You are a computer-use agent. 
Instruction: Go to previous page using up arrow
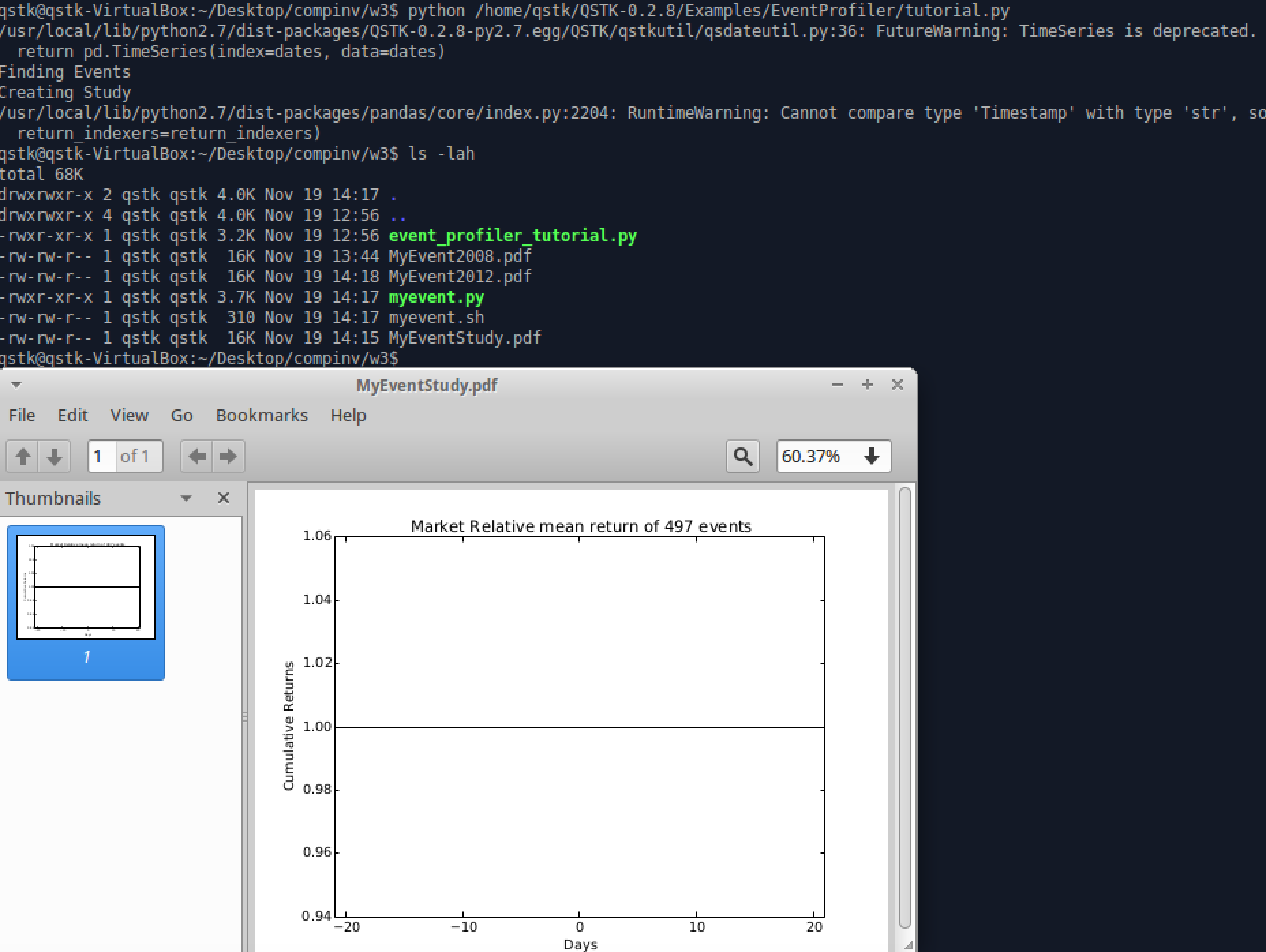click(x=23, y=456)
